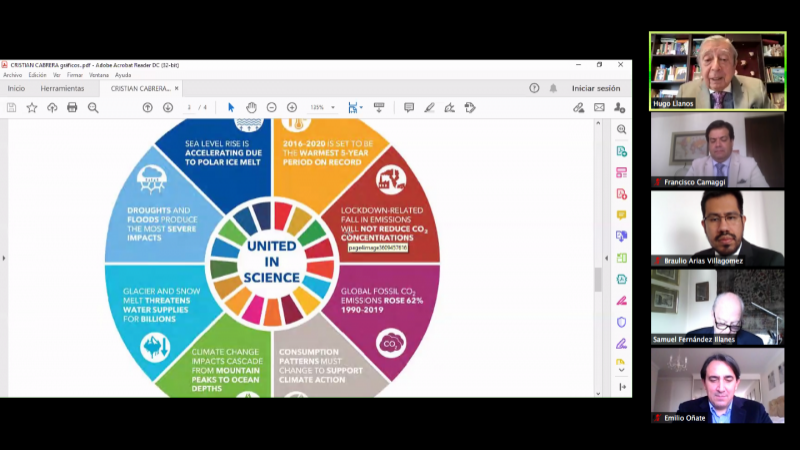
Task: Open the Help question mark icon
Action: [534, 88]
